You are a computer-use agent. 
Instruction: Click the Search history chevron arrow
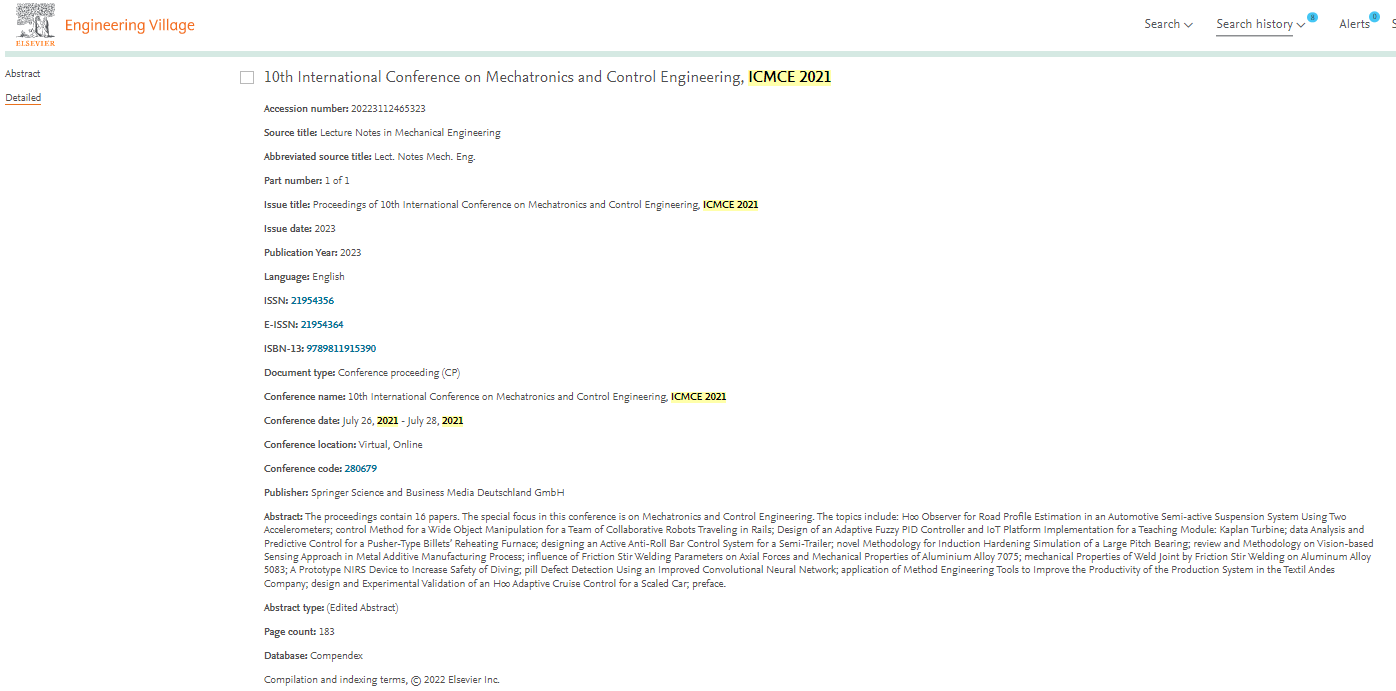point(1300,25)
